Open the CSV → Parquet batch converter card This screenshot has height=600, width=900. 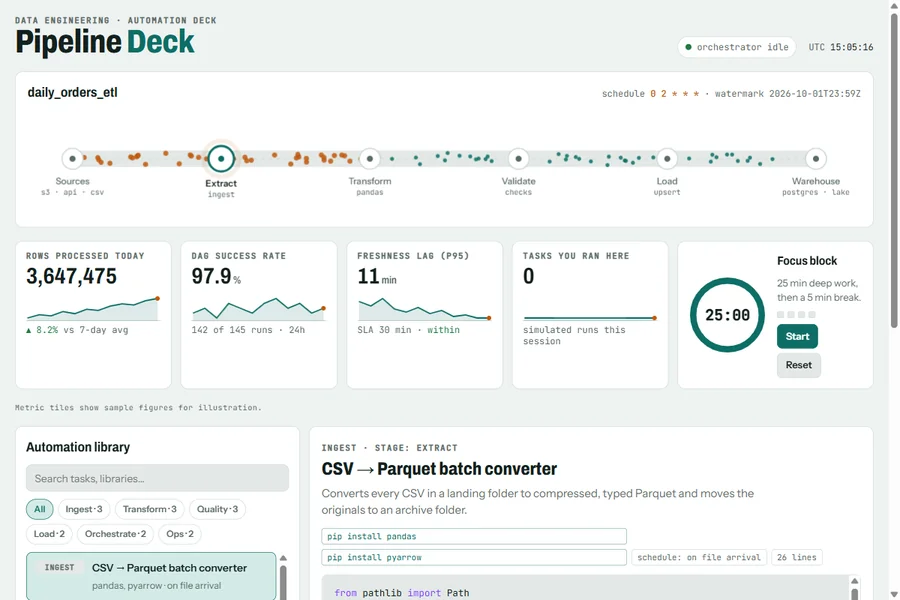pyautogui.click(x=151, y=576)
